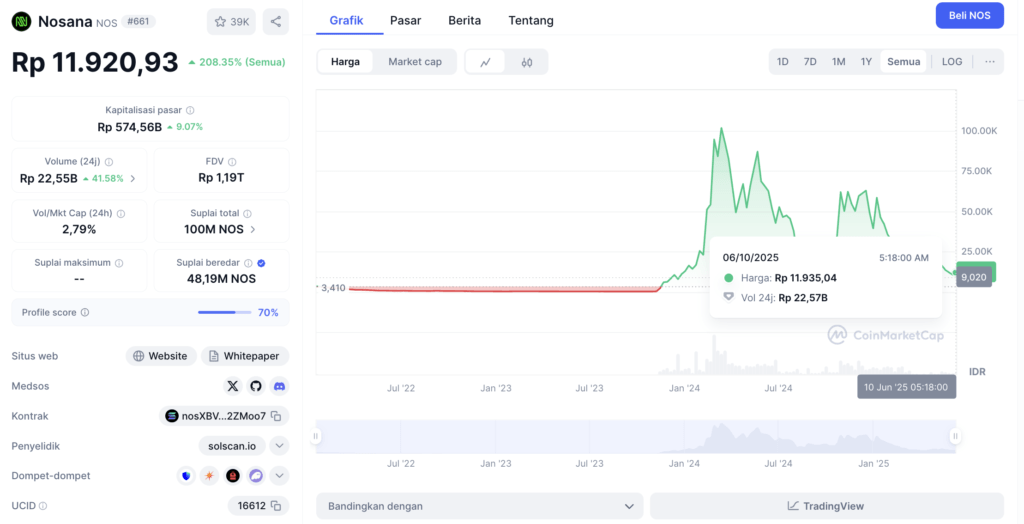This screenshot has height=524, width=1024.
Task: Click the Profile score progress bar
Action: (x=225, y=313)
